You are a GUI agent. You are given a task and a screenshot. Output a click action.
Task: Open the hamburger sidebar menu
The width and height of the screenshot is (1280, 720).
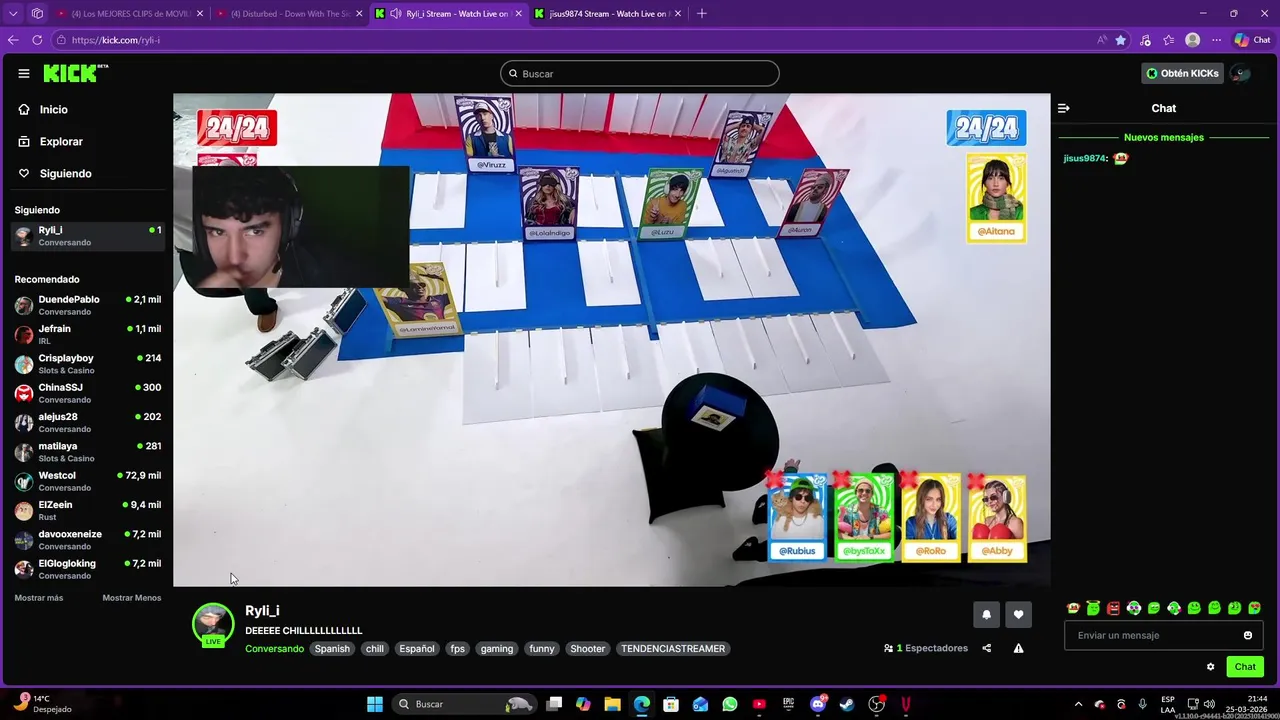(23, 73)
